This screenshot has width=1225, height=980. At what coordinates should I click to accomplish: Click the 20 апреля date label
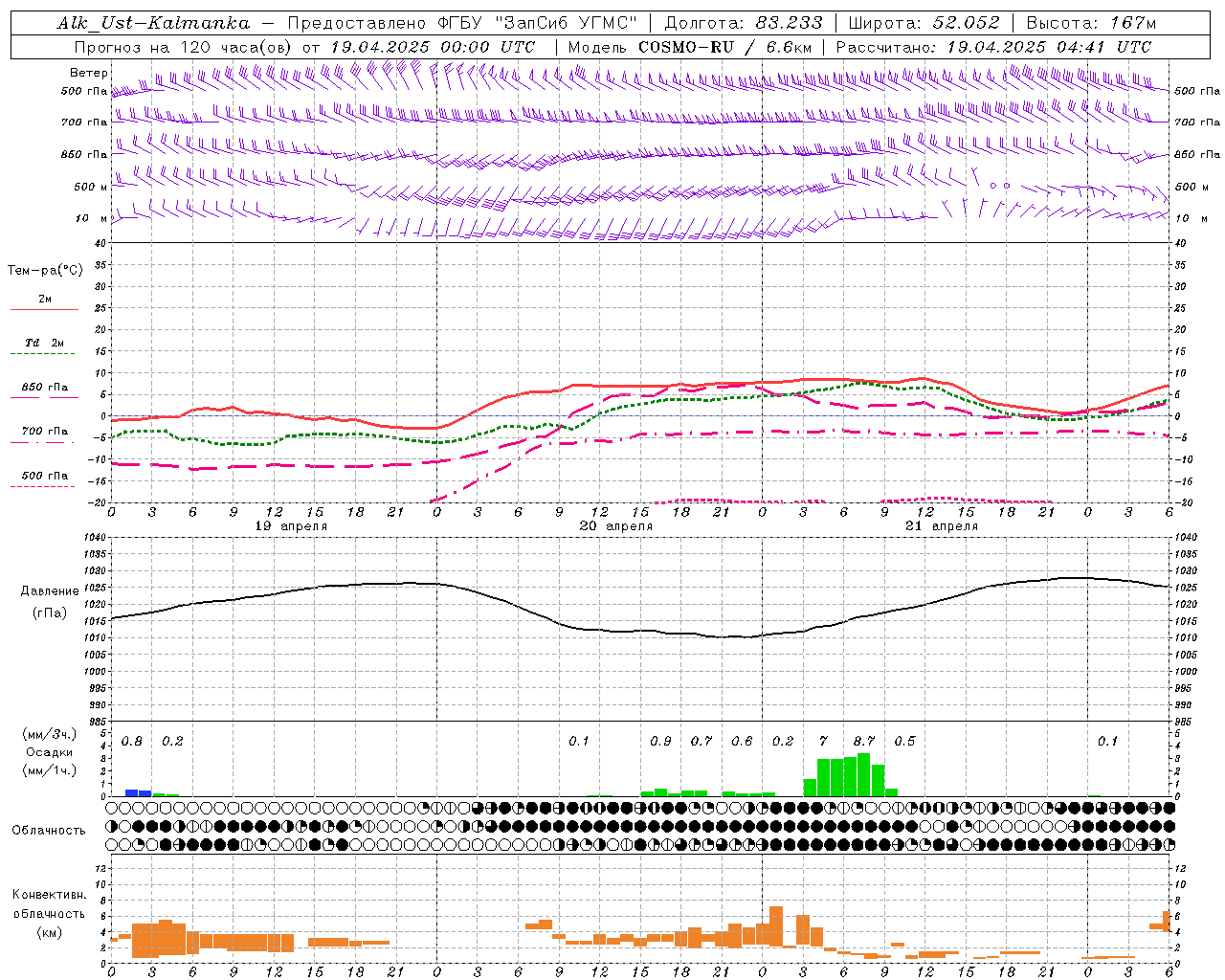(616, 526)
